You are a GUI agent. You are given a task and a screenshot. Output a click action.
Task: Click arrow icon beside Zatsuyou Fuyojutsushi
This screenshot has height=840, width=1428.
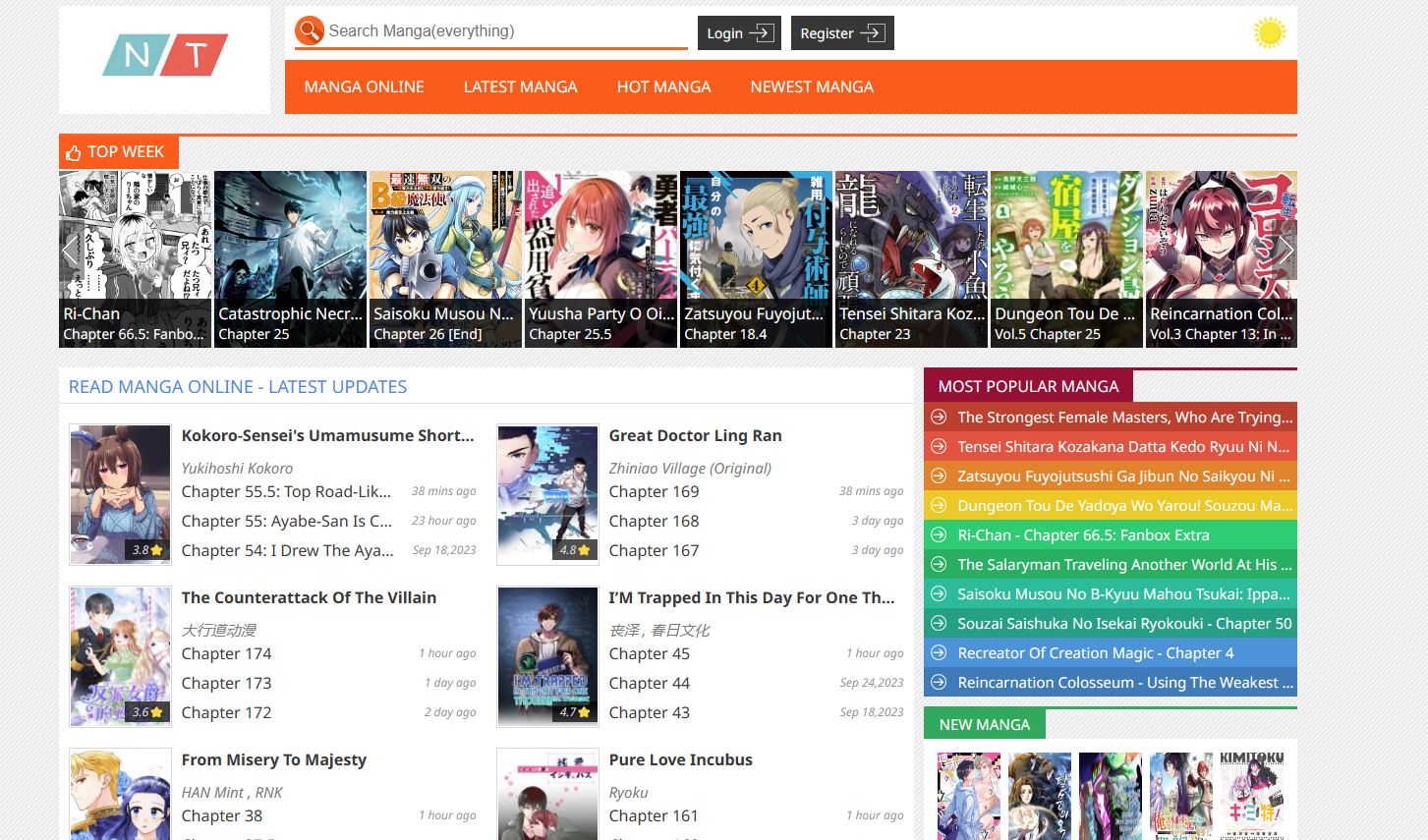point(939,476)
